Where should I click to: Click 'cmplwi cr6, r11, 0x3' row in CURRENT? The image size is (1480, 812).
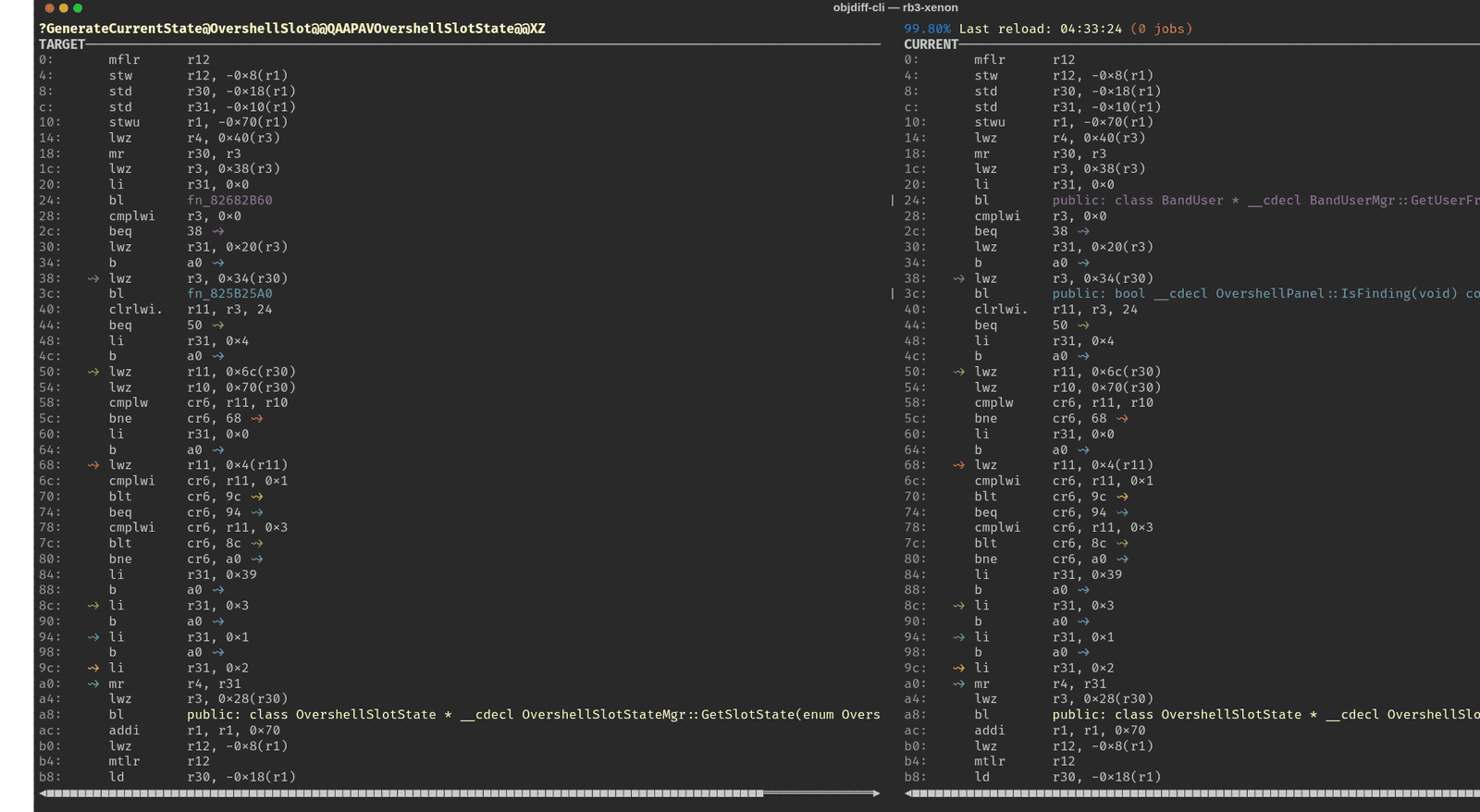(1029, 527)
